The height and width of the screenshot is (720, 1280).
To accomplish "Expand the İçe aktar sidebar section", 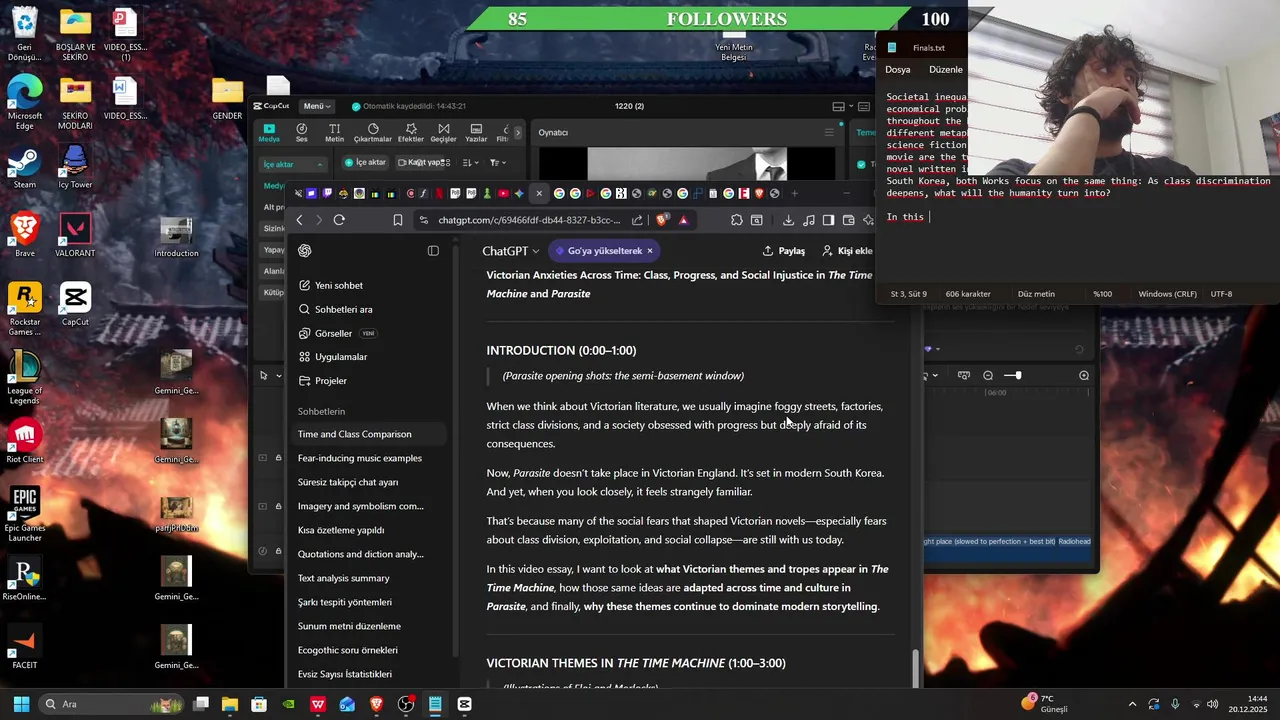I will [292, 164].
